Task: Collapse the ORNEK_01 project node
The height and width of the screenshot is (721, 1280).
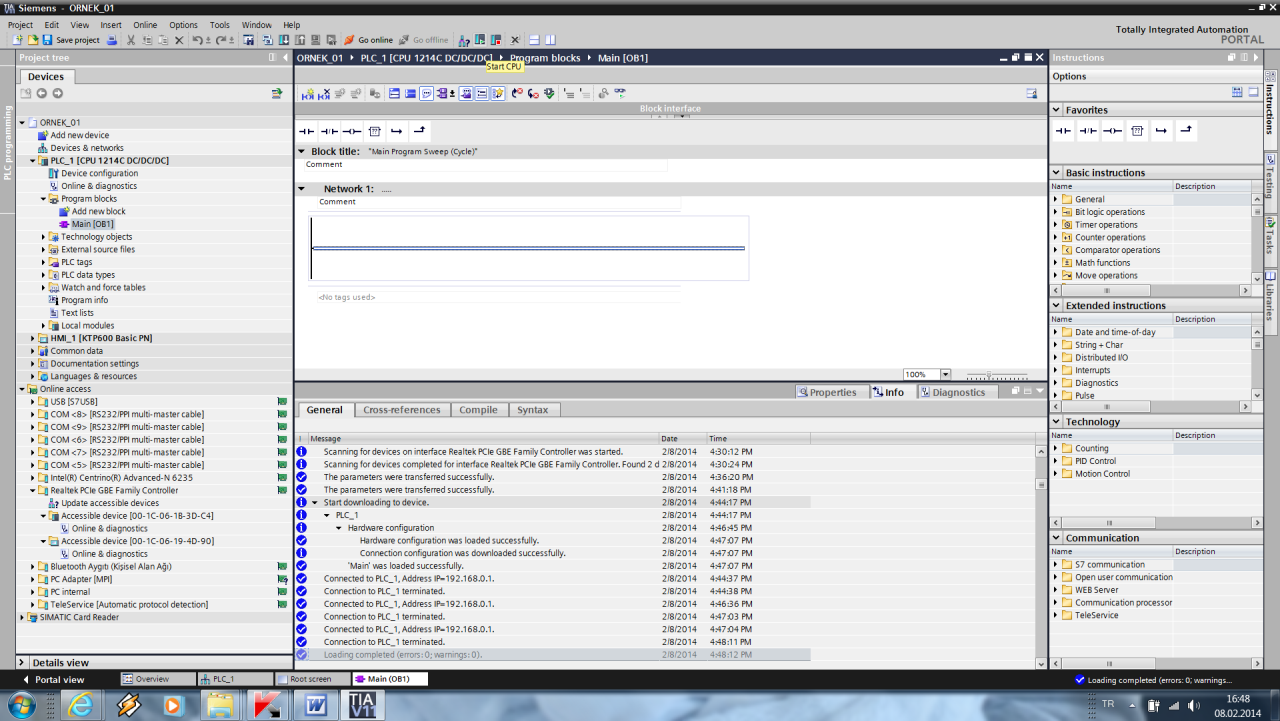Action: coord(22,123)
